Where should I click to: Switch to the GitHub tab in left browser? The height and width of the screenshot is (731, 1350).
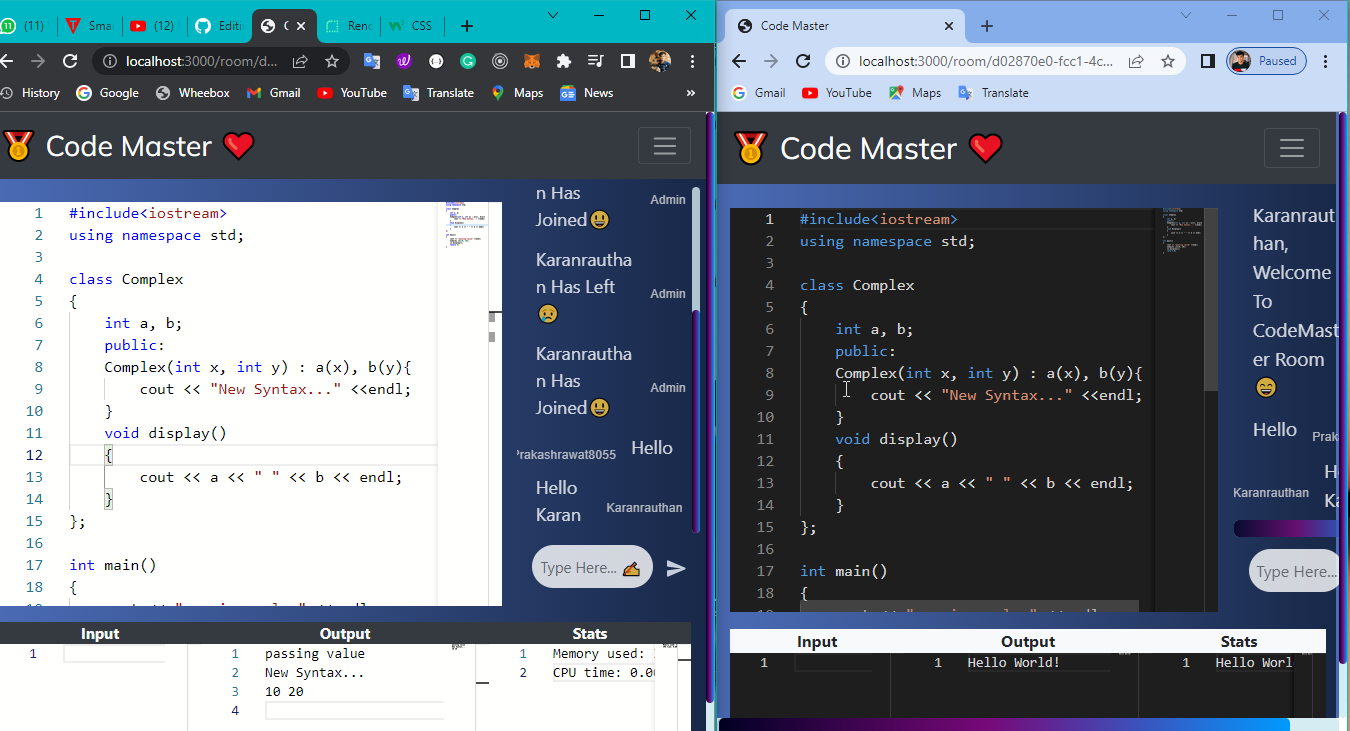[219, 26]
